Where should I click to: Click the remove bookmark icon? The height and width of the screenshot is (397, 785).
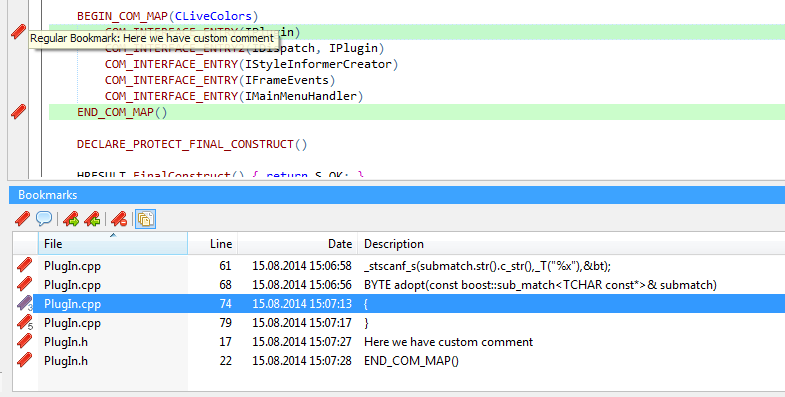coord(119,219)
